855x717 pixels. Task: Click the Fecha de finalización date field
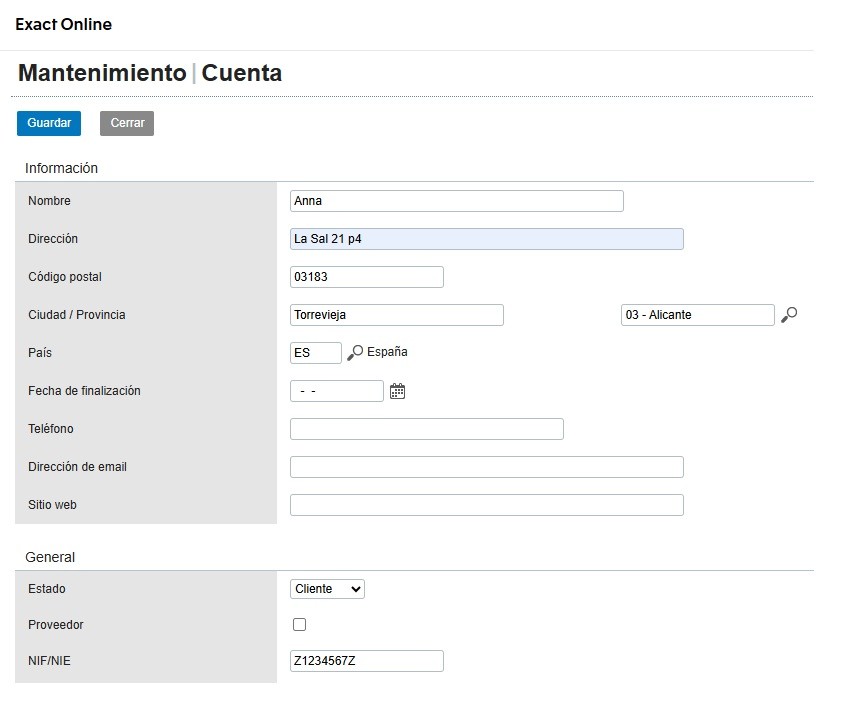(x=336, y=391)
